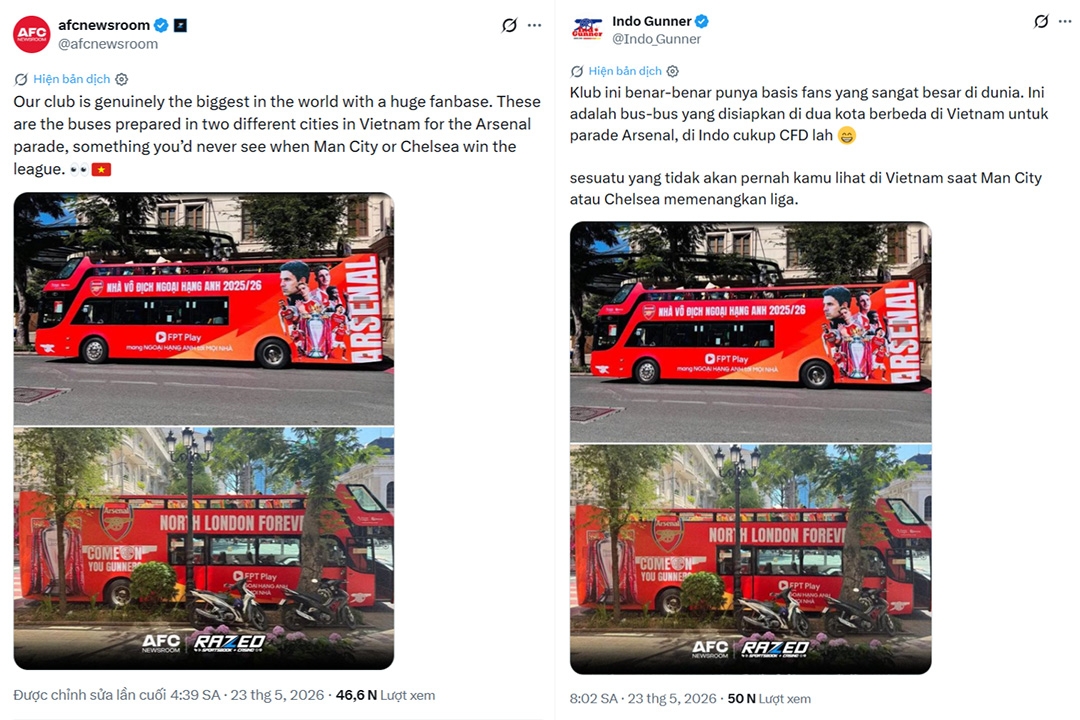1080x720 pixels.
Task: Click affiliate badge next to afcnewsroom
Action: (x=180, y=25)
